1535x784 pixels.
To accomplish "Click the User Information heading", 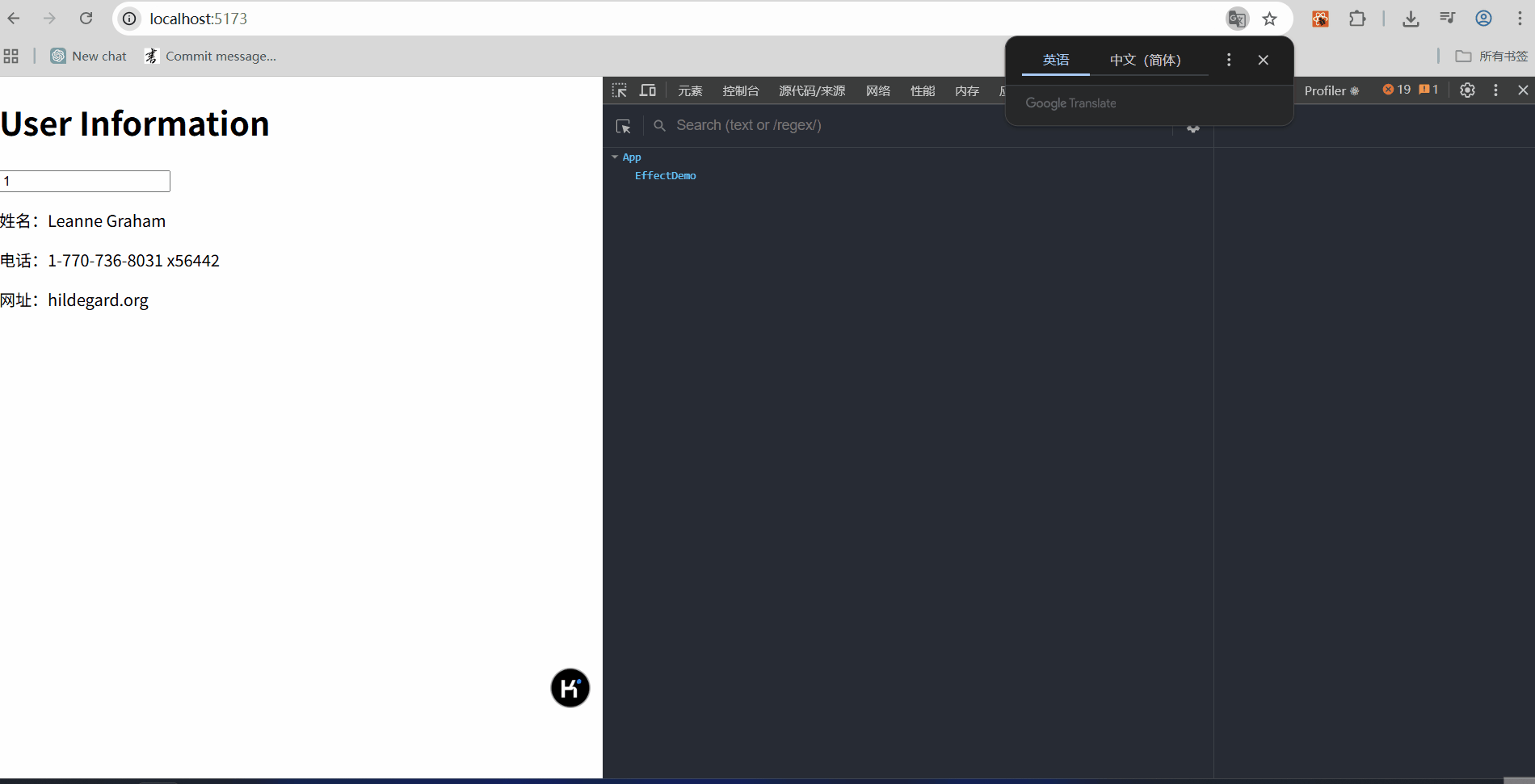I will point(135,124).
